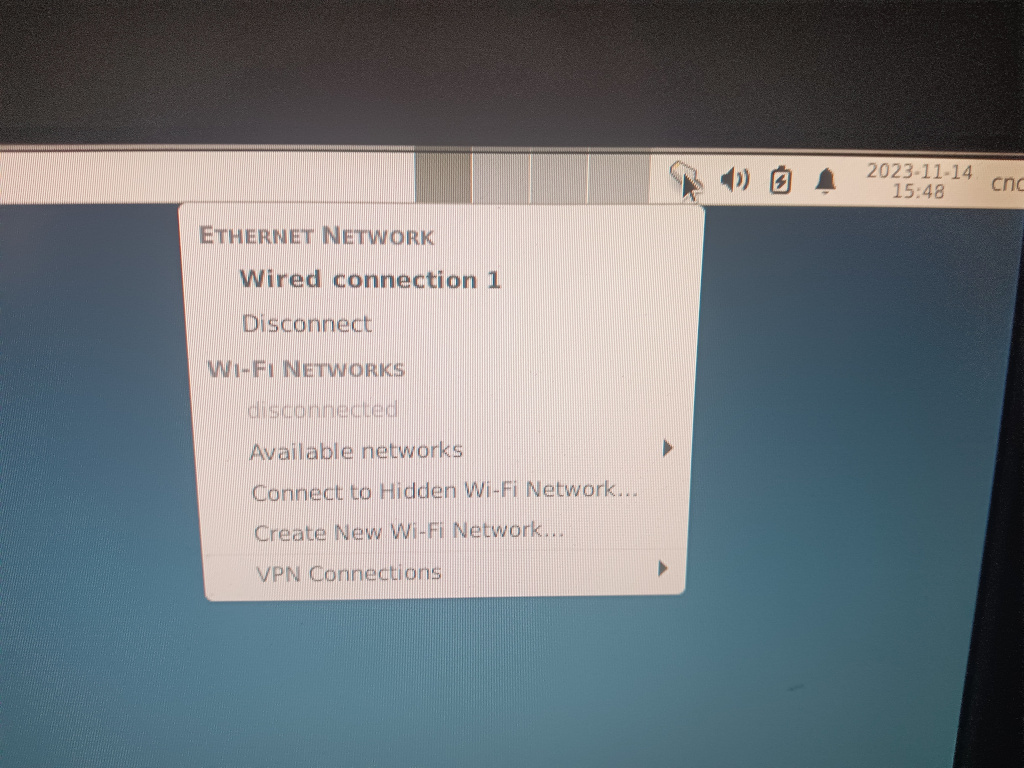This screenshot has width=1024, height=768.
Task: Choose Connect to Hidden Wi-Fi Network
Action: click(x=444, y=491)
